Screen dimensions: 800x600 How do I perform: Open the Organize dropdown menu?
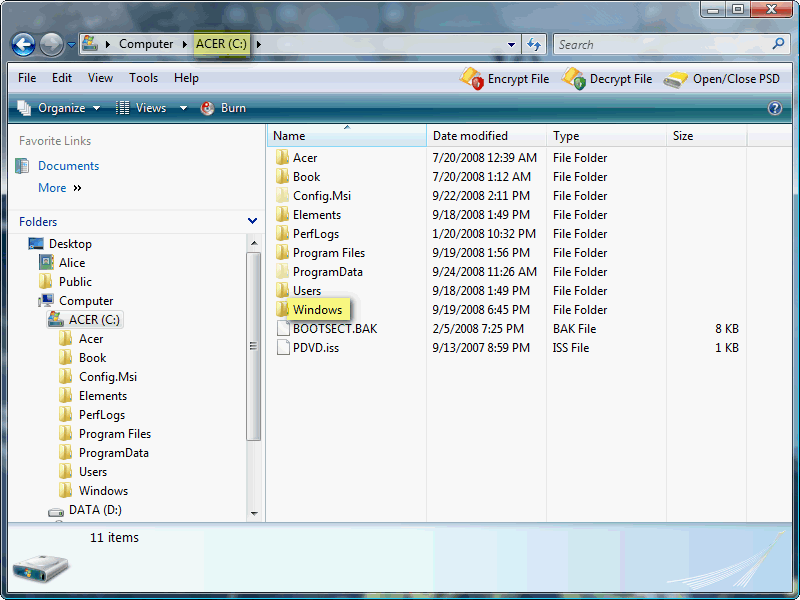[x=59, y=108]
